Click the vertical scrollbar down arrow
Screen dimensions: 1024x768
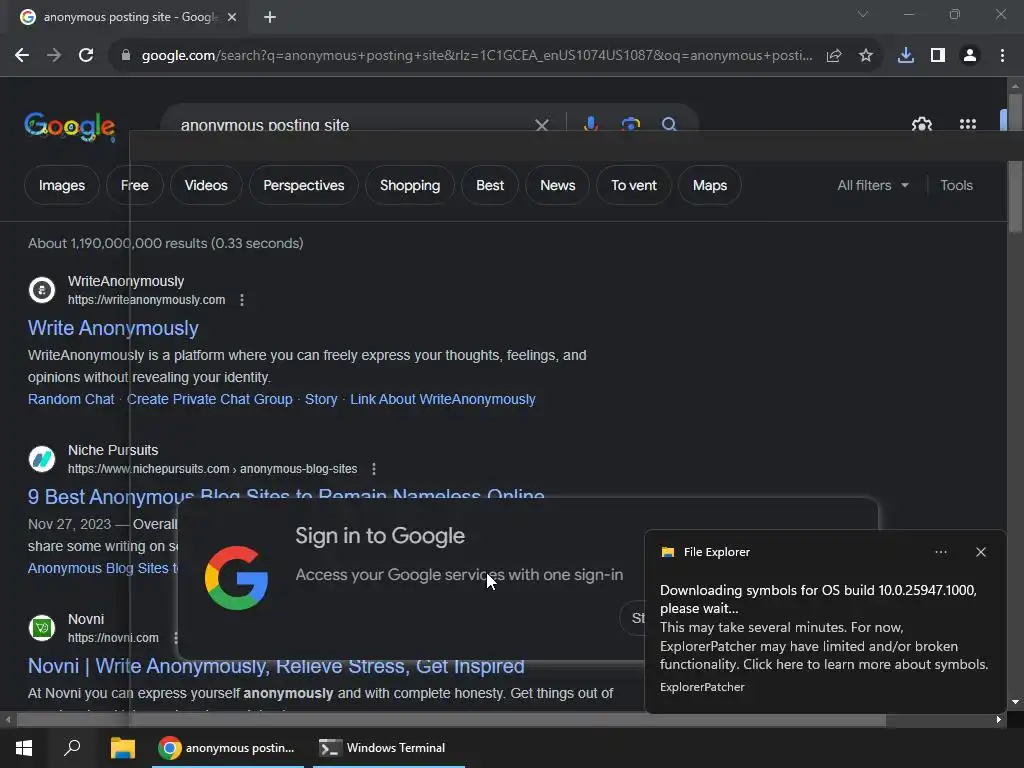1015,702
